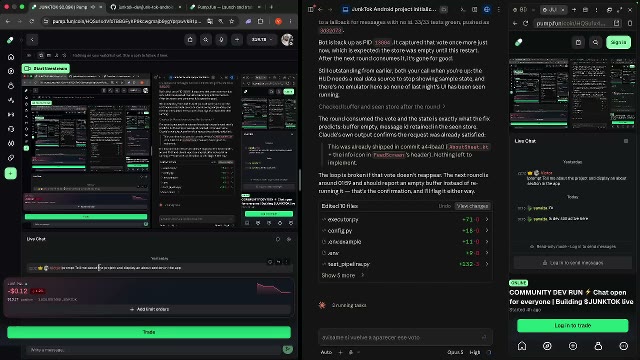Open the balance dropdown in pump.fun header
The width and height of the screenshot is (640, 360).
[x=262, y=40]
